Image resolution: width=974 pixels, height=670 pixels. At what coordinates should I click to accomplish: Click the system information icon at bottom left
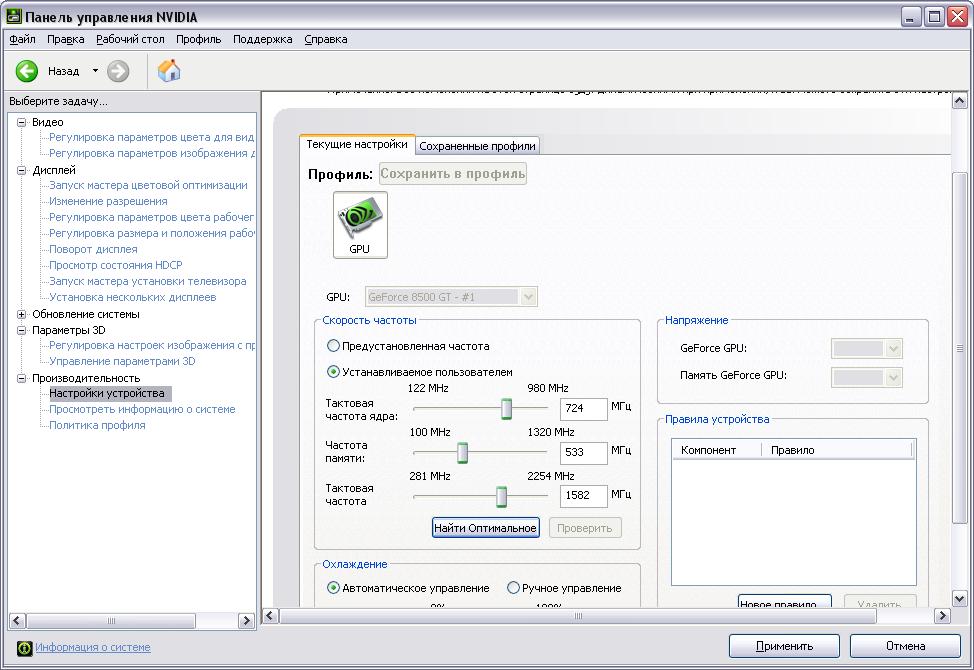coord(24,647)
